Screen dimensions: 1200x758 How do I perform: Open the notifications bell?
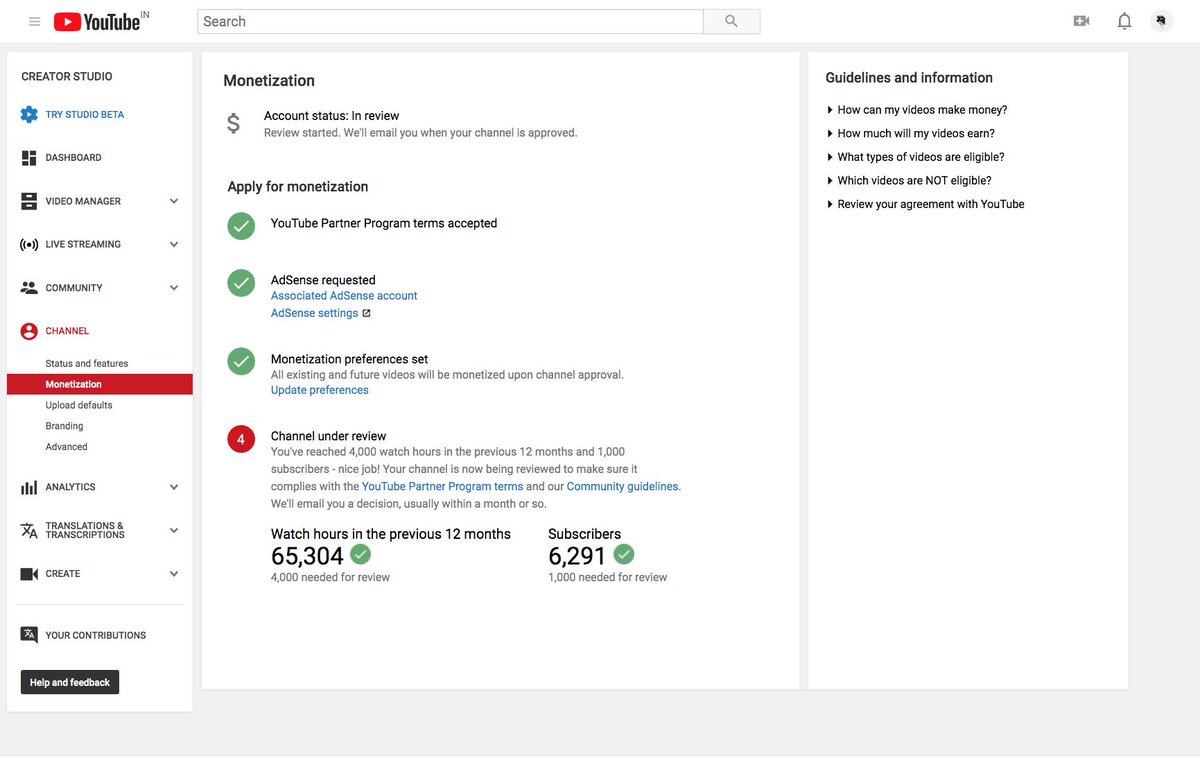1124,21
